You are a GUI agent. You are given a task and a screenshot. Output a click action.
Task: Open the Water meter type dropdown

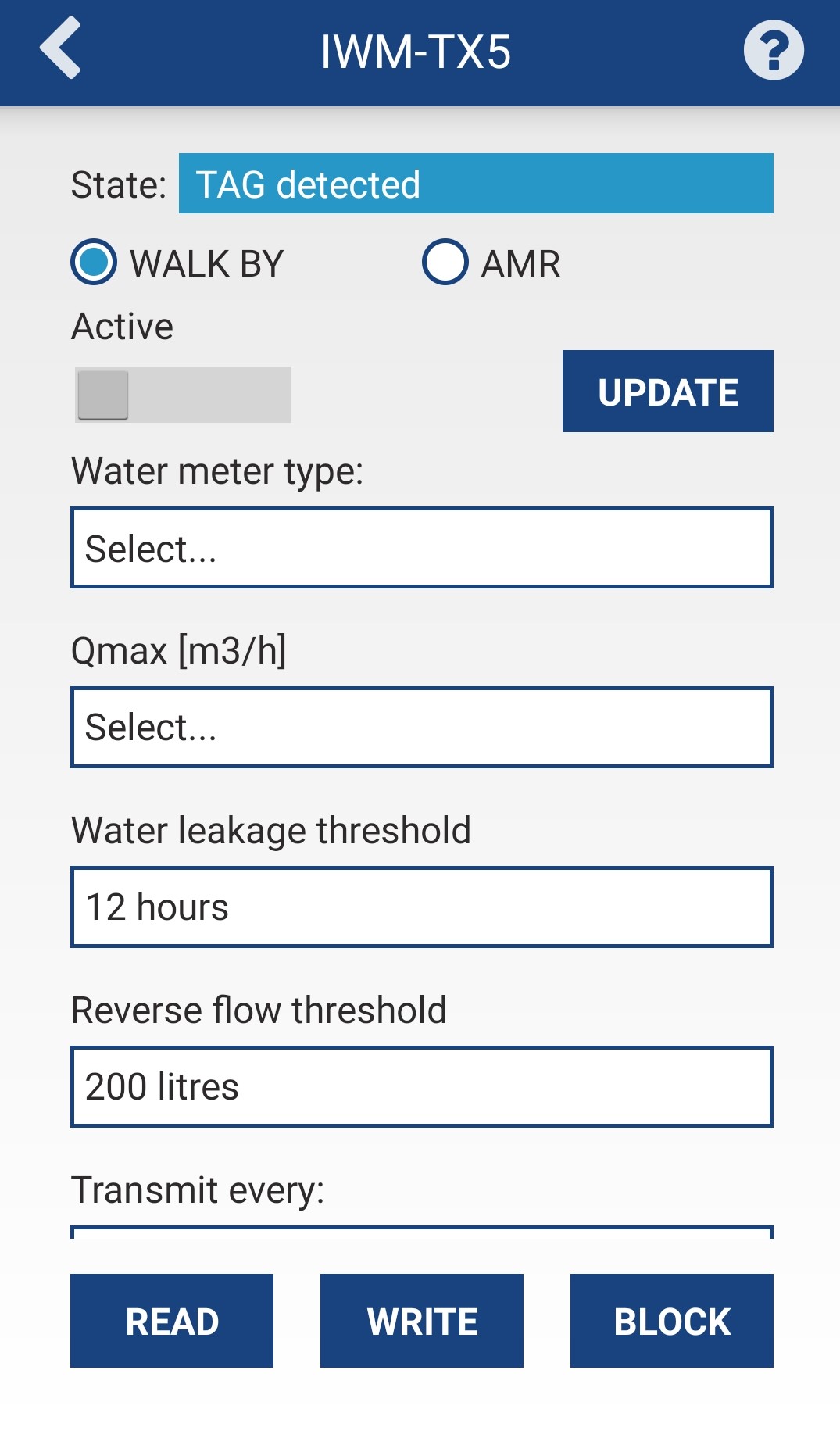point(421,548)
